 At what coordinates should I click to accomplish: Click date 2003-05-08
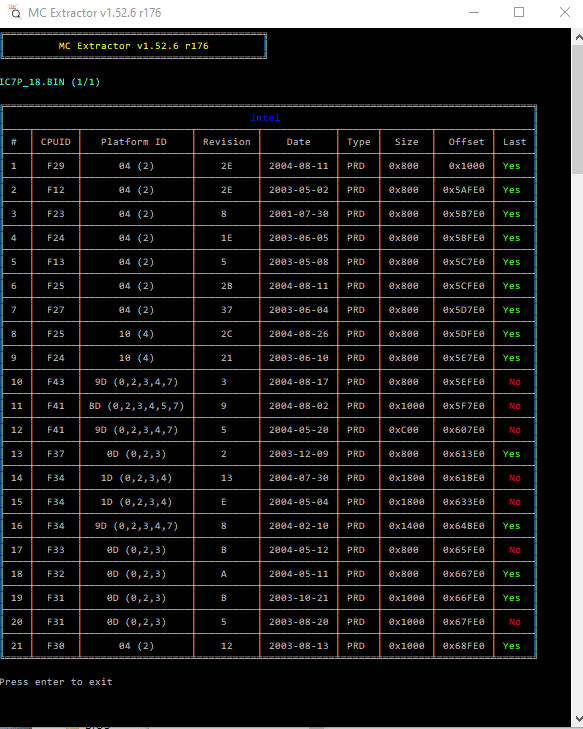pos(298,262)
